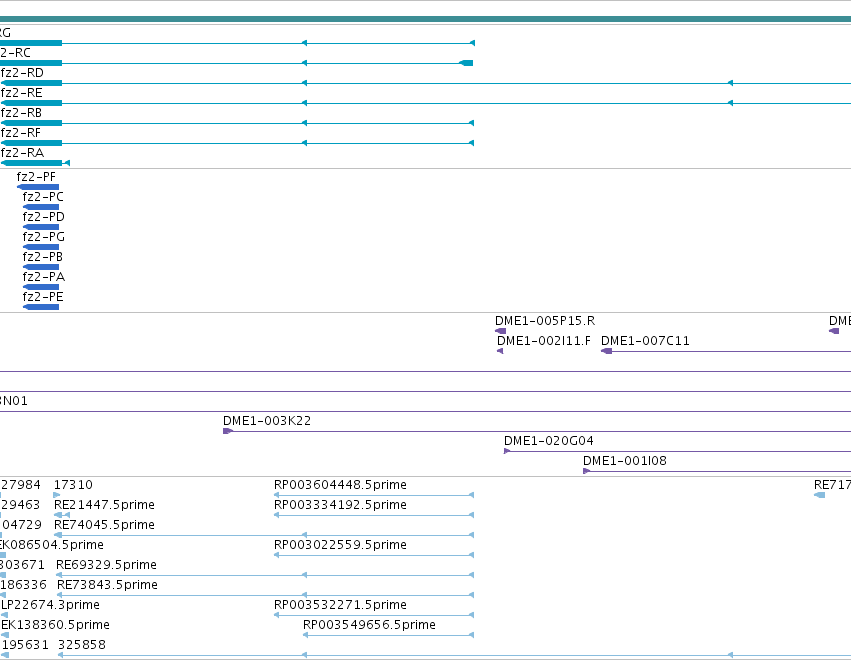
Task: Select the fz2-PF protein label
Action: 36,177
